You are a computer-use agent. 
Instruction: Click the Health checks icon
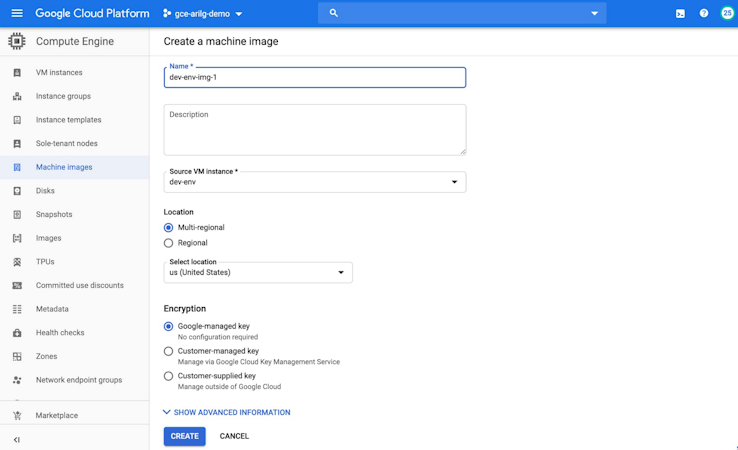pyautogui.click(x=17, y=333)
